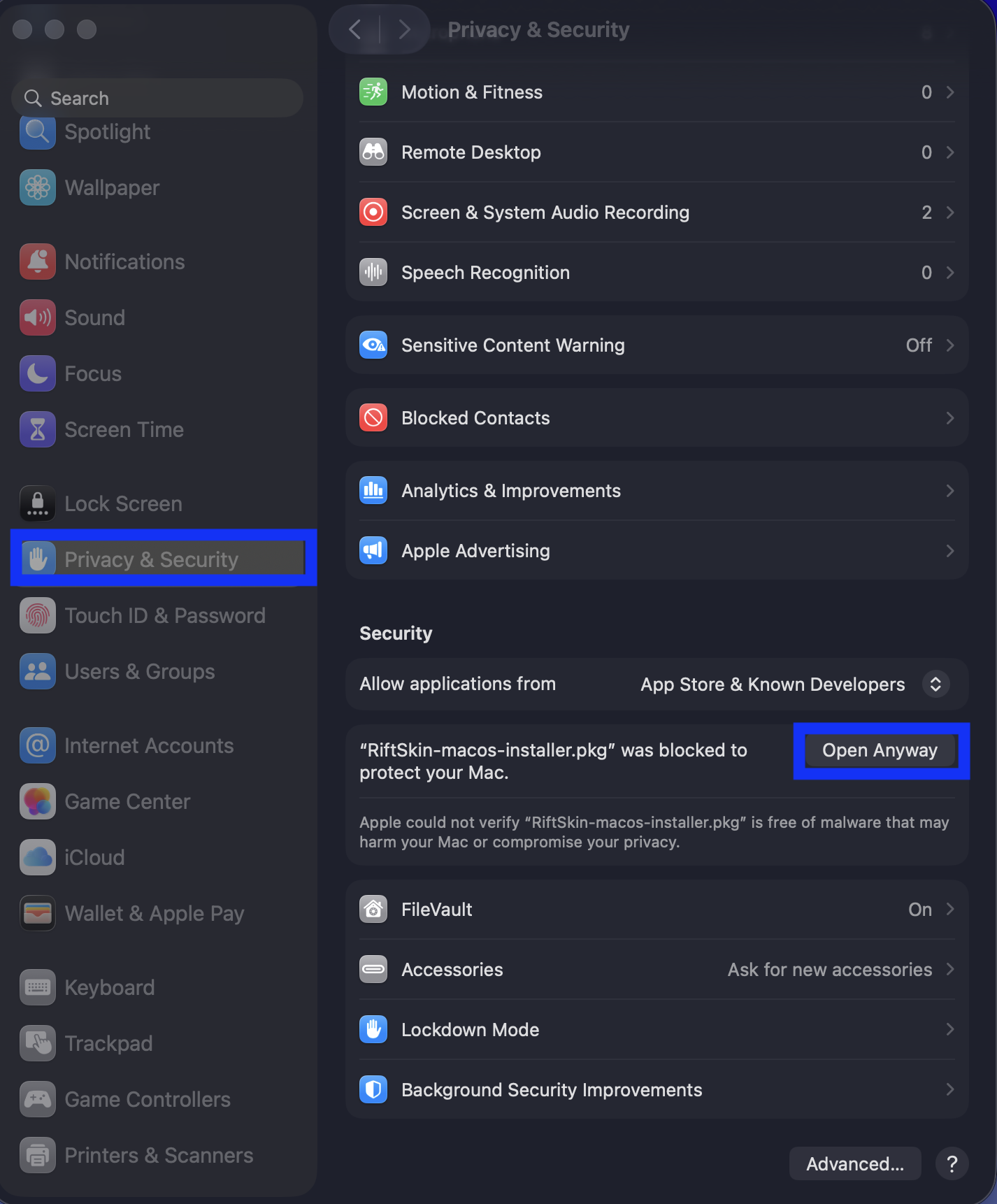
Task: Open Lock Screen padlock icon
Action: pyautogui.click(x=38, y=503)
